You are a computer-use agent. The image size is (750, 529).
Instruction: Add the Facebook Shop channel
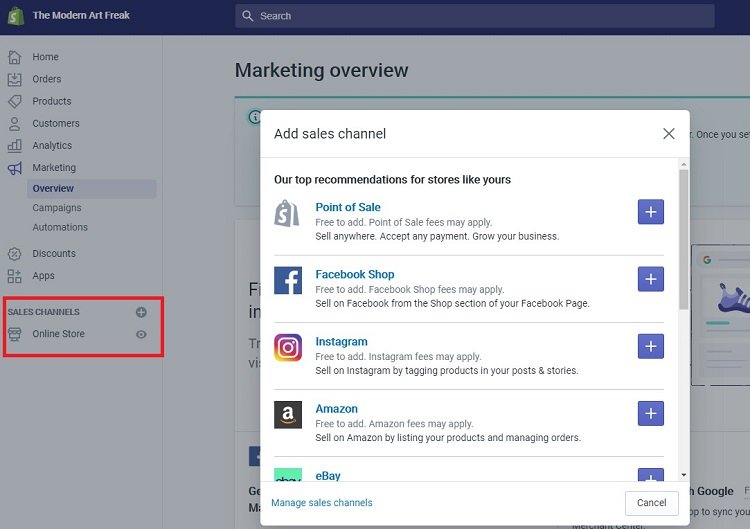[x=651, y=279]
